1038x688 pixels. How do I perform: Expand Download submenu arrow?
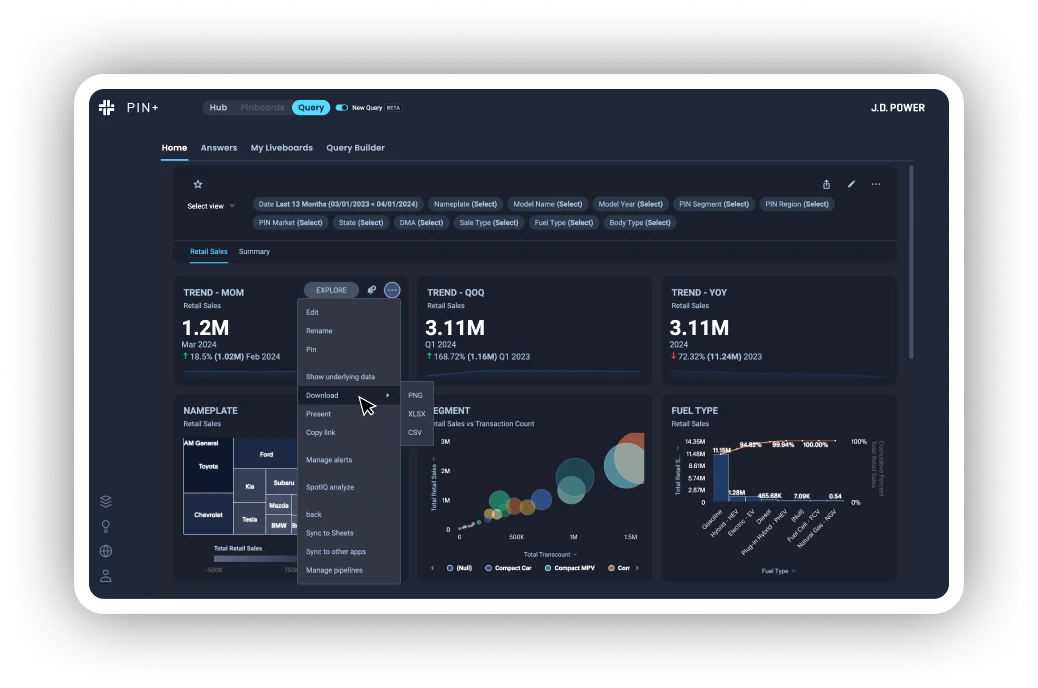[x=388, y=395]
